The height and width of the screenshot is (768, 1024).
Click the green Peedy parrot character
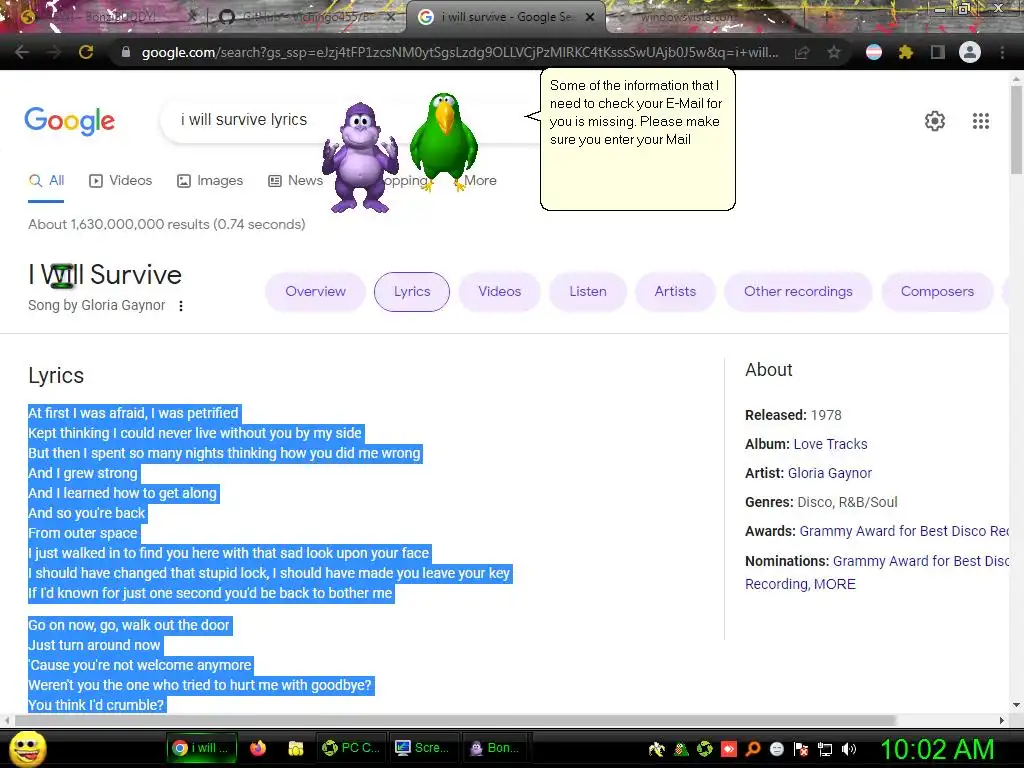click(x=444, y=142)
